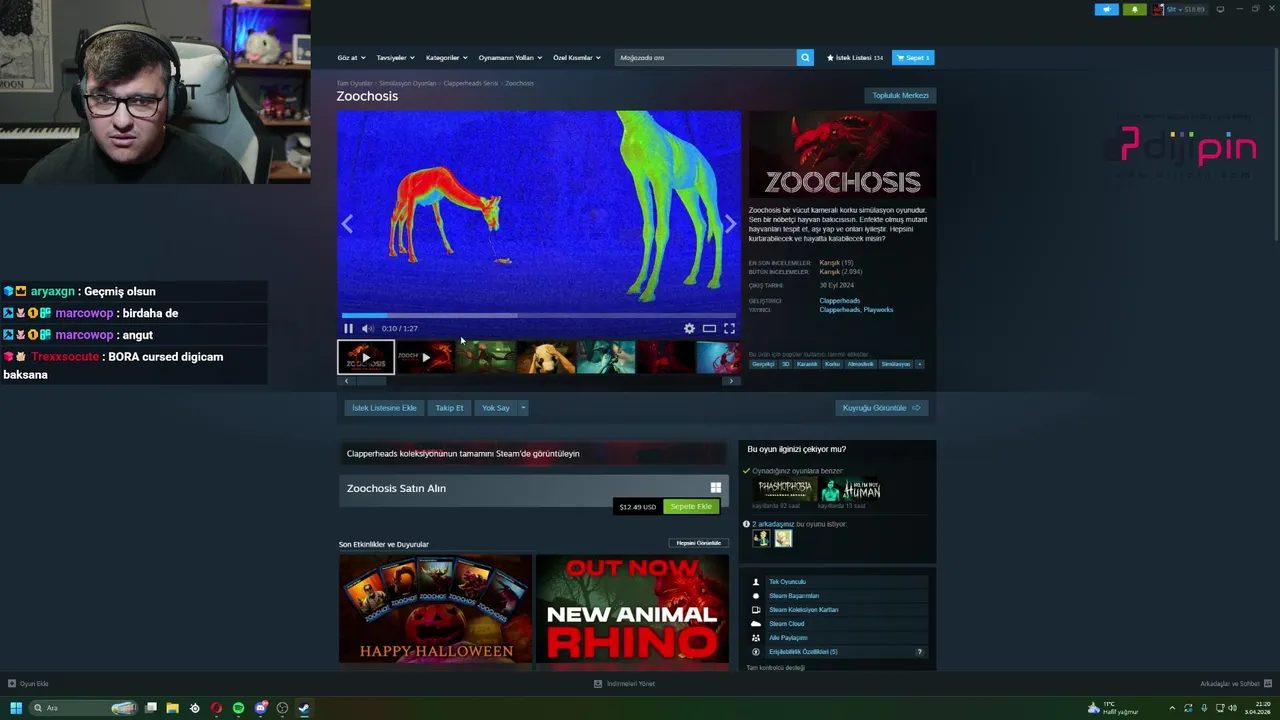Open Clapperheads developer link
The width and height of the screenshot is (1280, 720).
(x=839, y=300)
